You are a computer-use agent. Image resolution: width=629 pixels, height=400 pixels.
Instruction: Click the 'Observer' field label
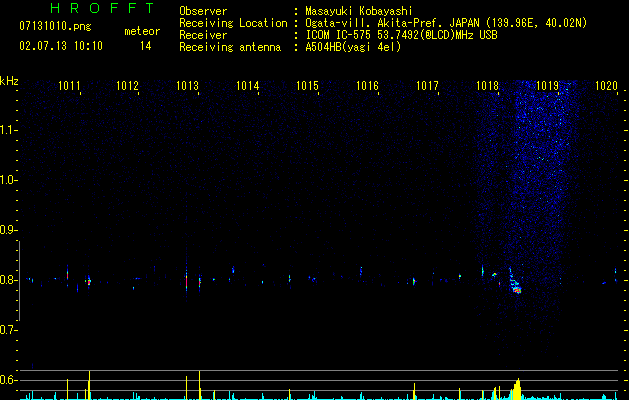click(x=203, y=11)
